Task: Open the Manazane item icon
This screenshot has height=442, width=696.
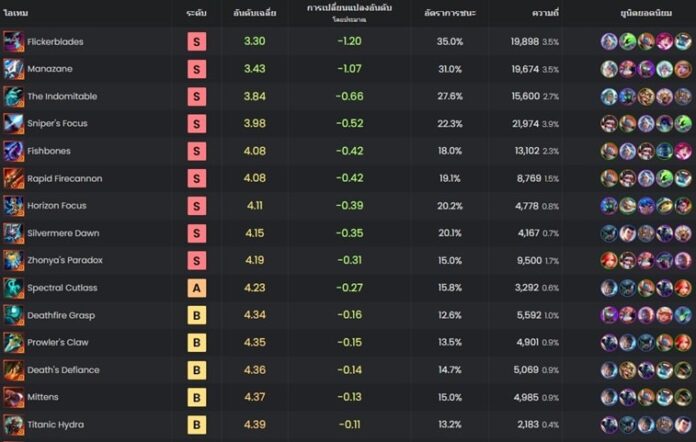Action: tap(14, 69)
